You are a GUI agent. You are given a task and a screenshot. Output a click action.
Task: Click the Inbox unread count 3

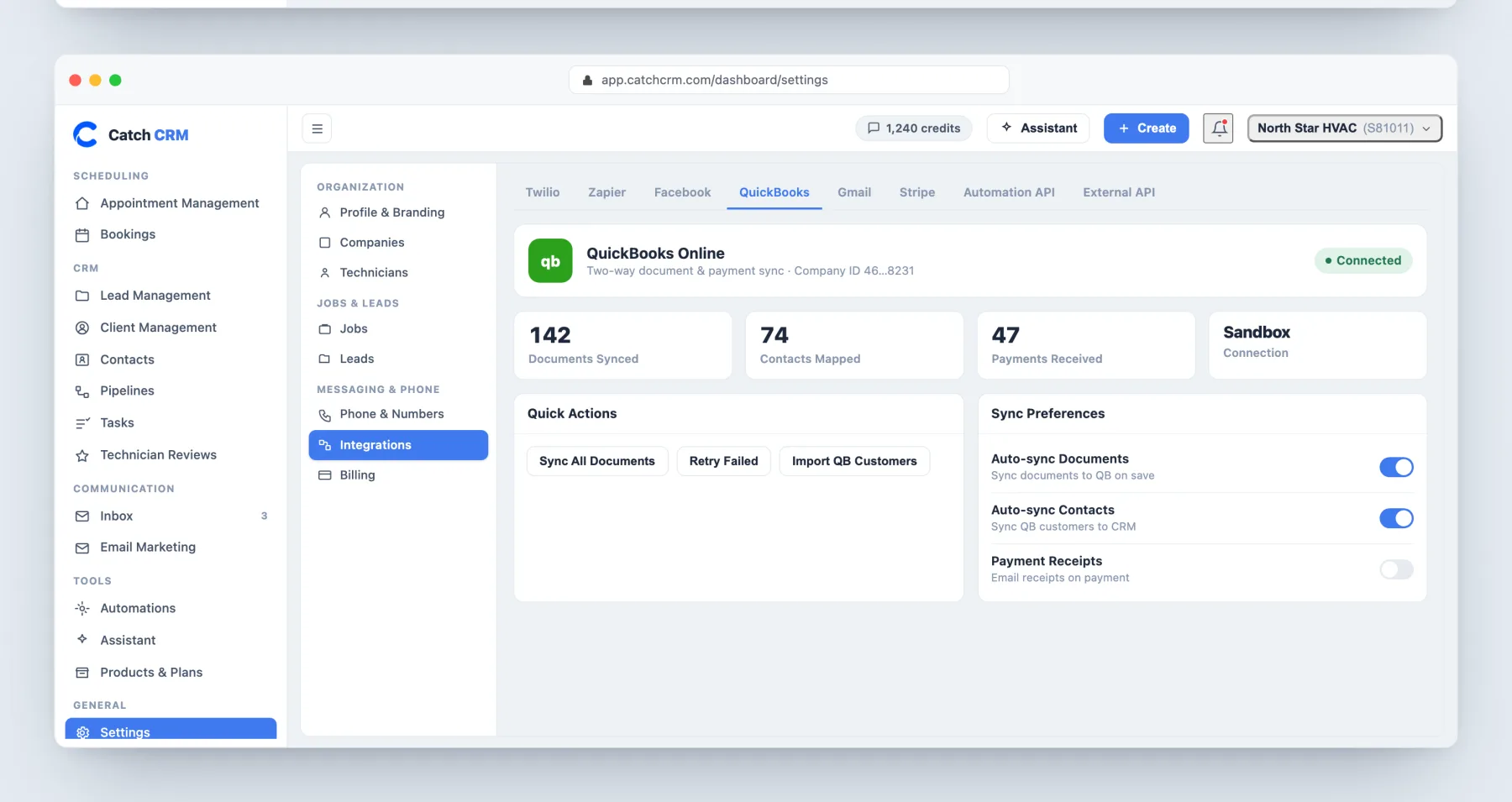pyautogui.click(x=264, y=516)
